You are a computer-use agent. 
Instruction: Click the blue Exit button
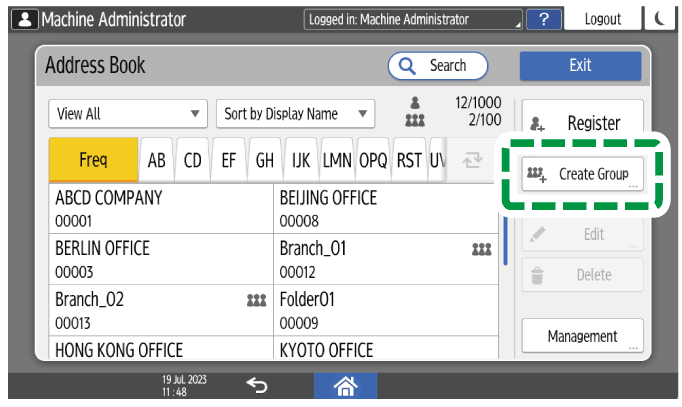coord(580,66)
